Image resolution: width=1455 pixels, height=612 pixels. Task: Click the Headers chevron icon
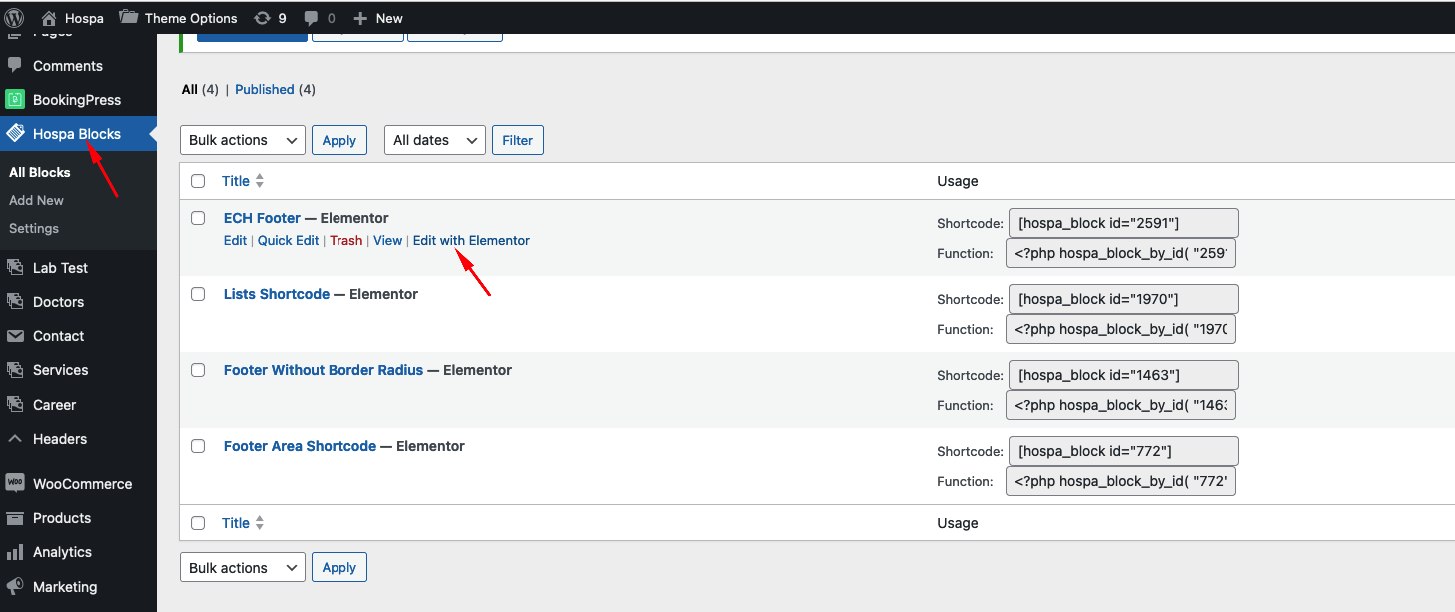14,438
